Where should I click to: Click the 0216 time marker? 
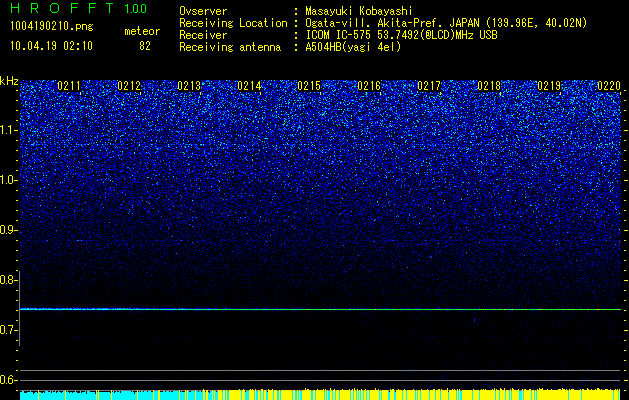[369, 86]
